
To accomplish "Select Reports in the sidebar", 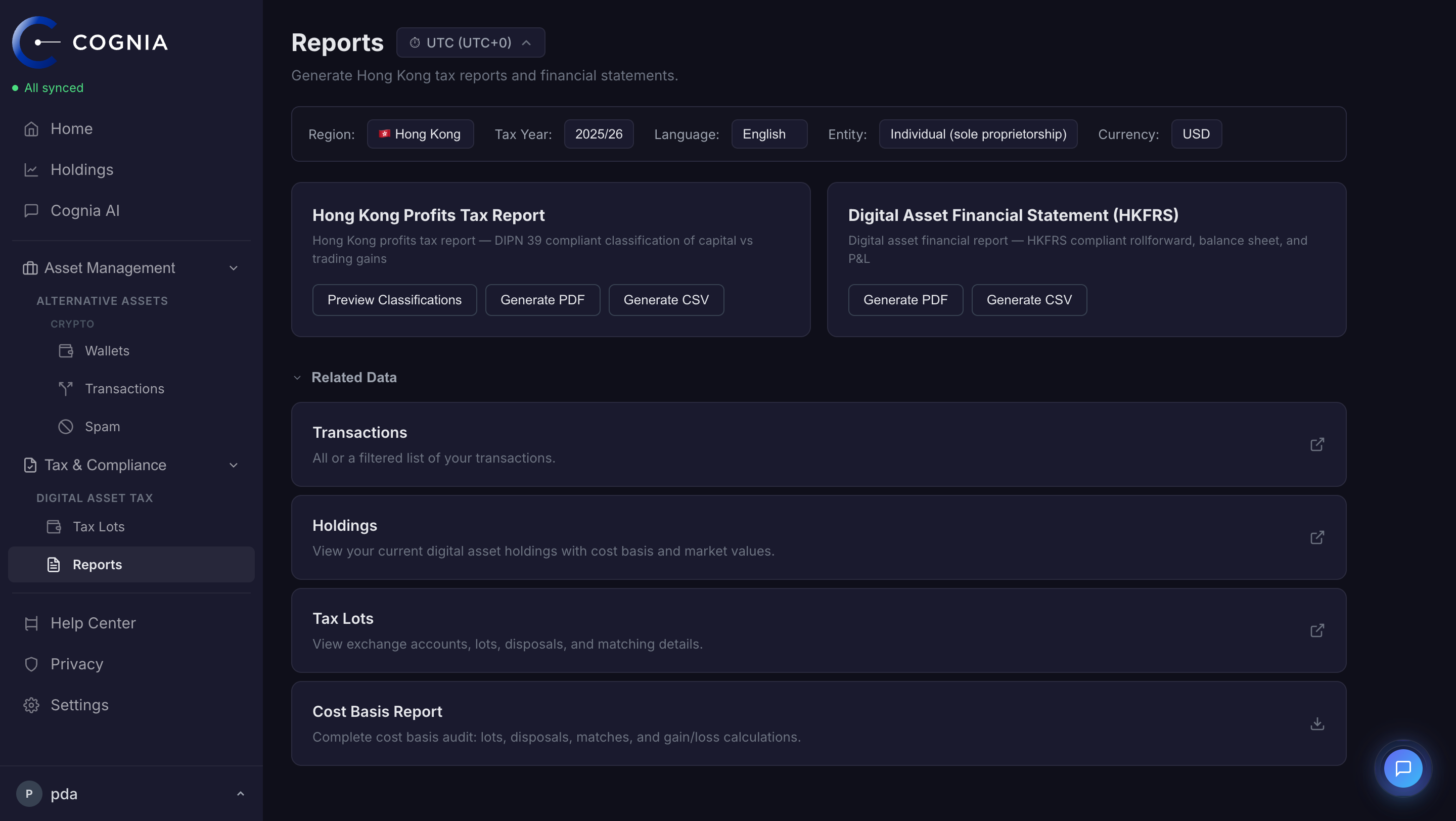I will point(131,565).
